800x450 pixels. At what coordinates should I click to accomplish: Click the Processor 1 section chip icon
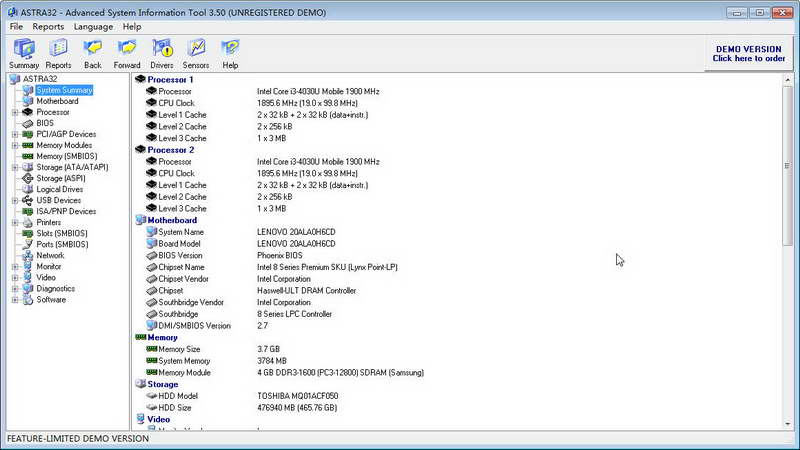pos(140,79)
